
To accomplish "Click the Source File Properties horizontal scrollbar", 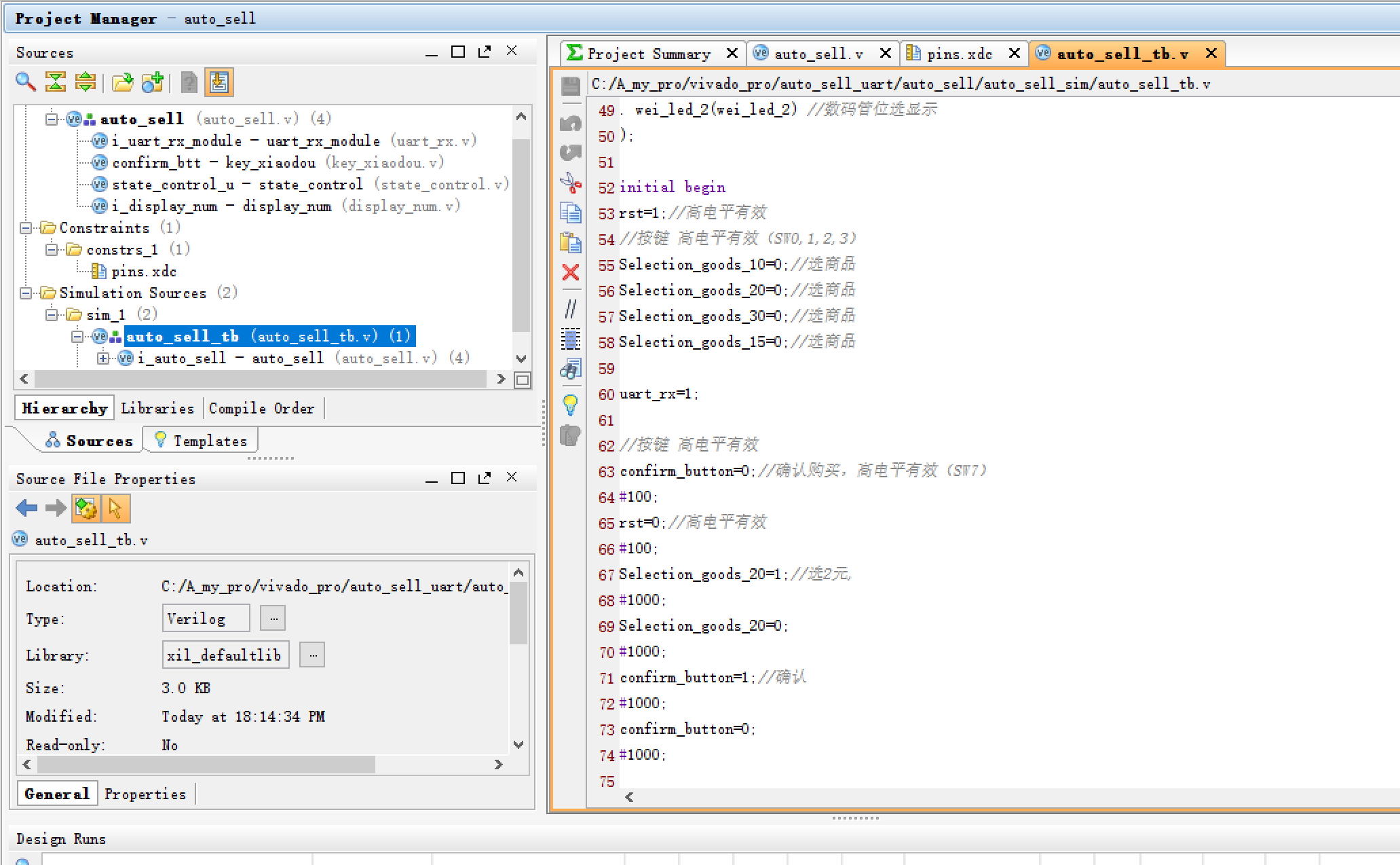I will tap(206, 765).
